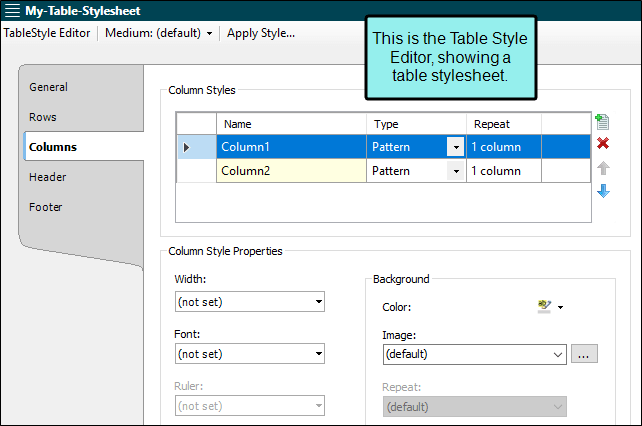642x426 pixels.
Task: Move the column style down
Action: coord(603,191)
